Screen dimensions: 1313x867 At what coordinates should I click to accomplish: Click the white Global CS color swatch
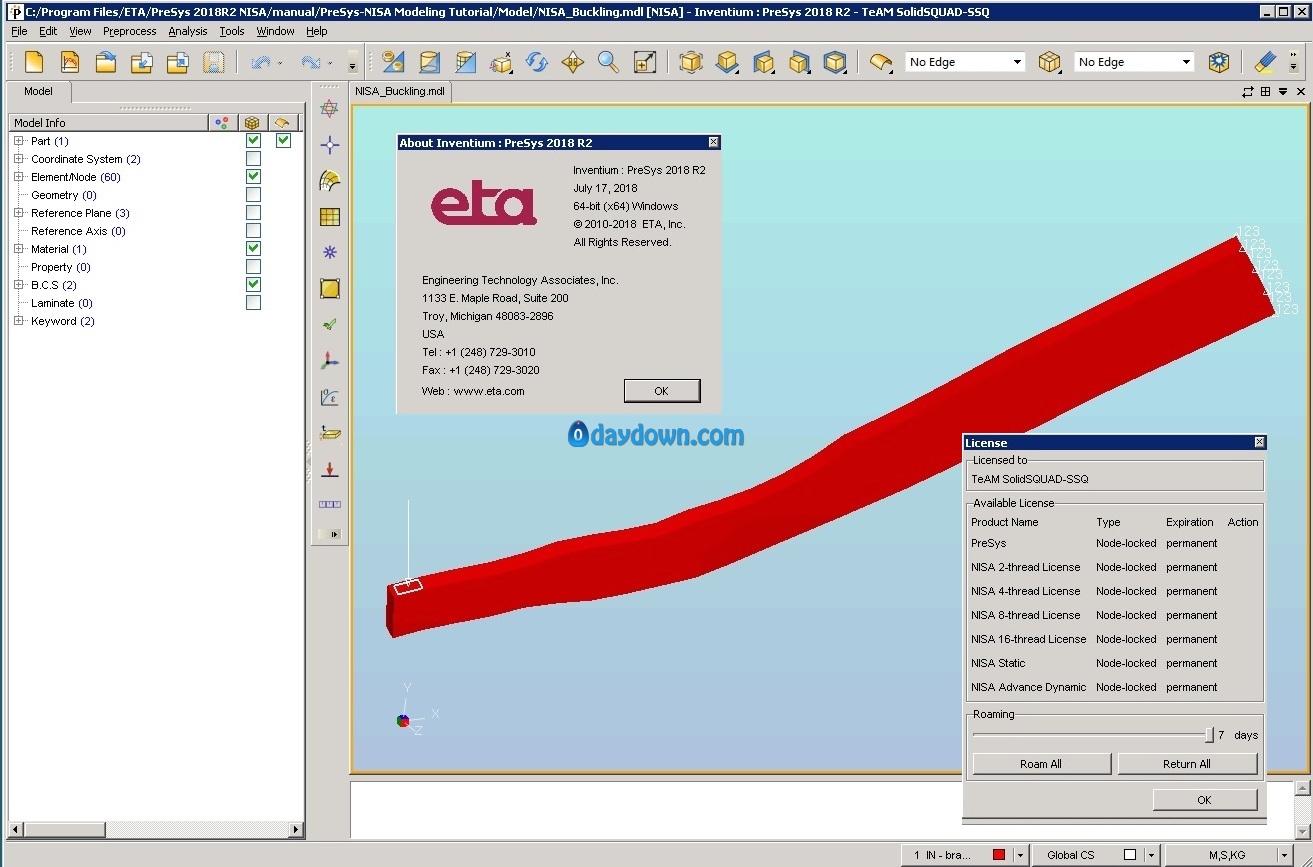[1130, 855]
